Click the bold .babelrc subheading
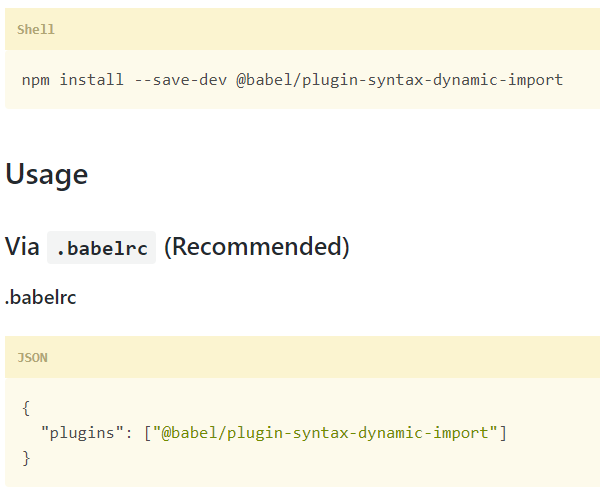 [x=41, y=297]
